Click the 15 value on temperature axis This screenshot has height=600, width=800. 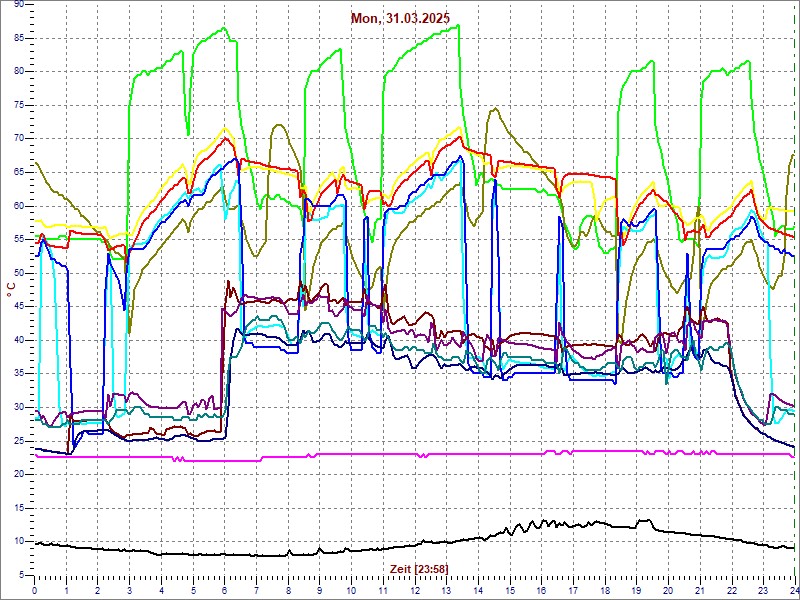[18, 508]
